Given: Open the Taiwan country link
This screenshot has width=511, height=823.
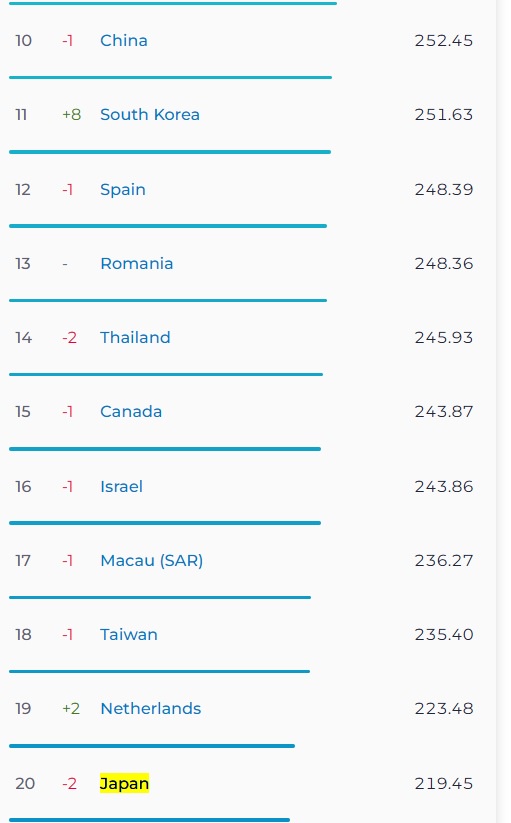Looking at the screenshot, I should [129, 635].
